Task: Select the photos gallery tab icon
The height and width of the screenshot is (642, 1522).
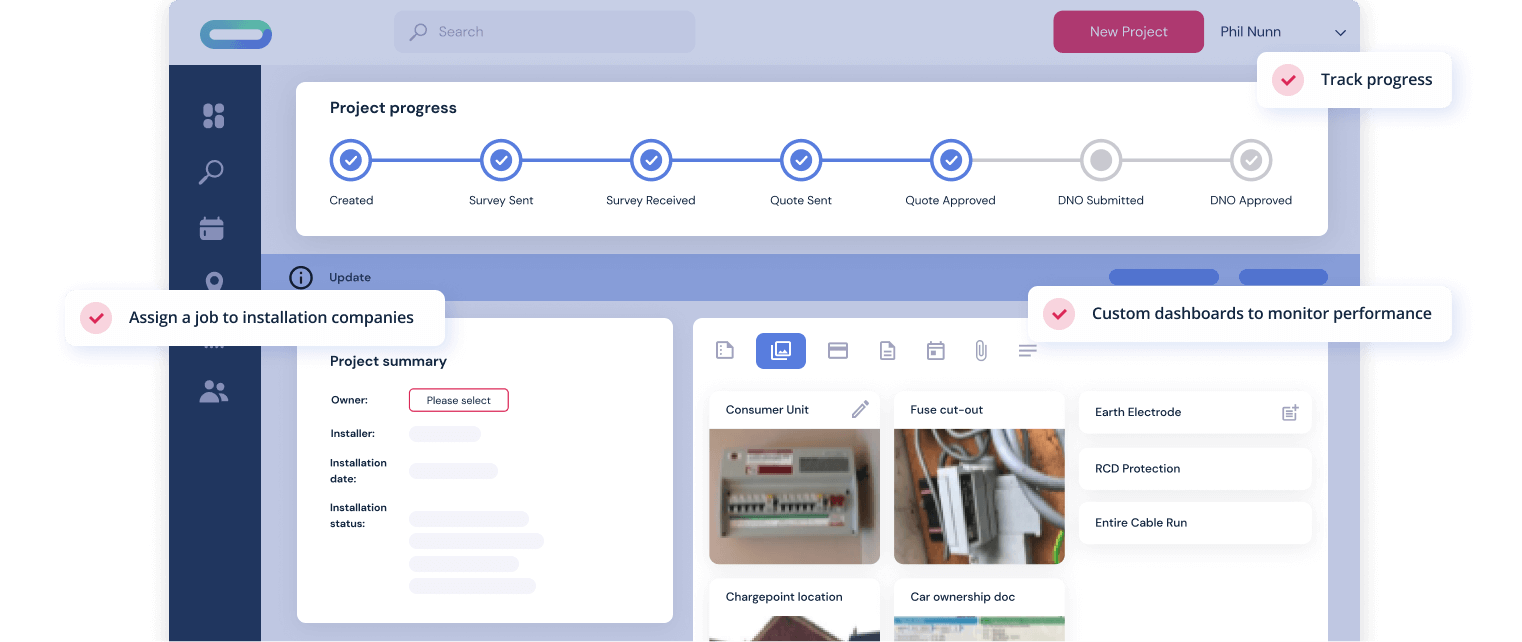Action: pyautogui.click(x=781, y=351)
